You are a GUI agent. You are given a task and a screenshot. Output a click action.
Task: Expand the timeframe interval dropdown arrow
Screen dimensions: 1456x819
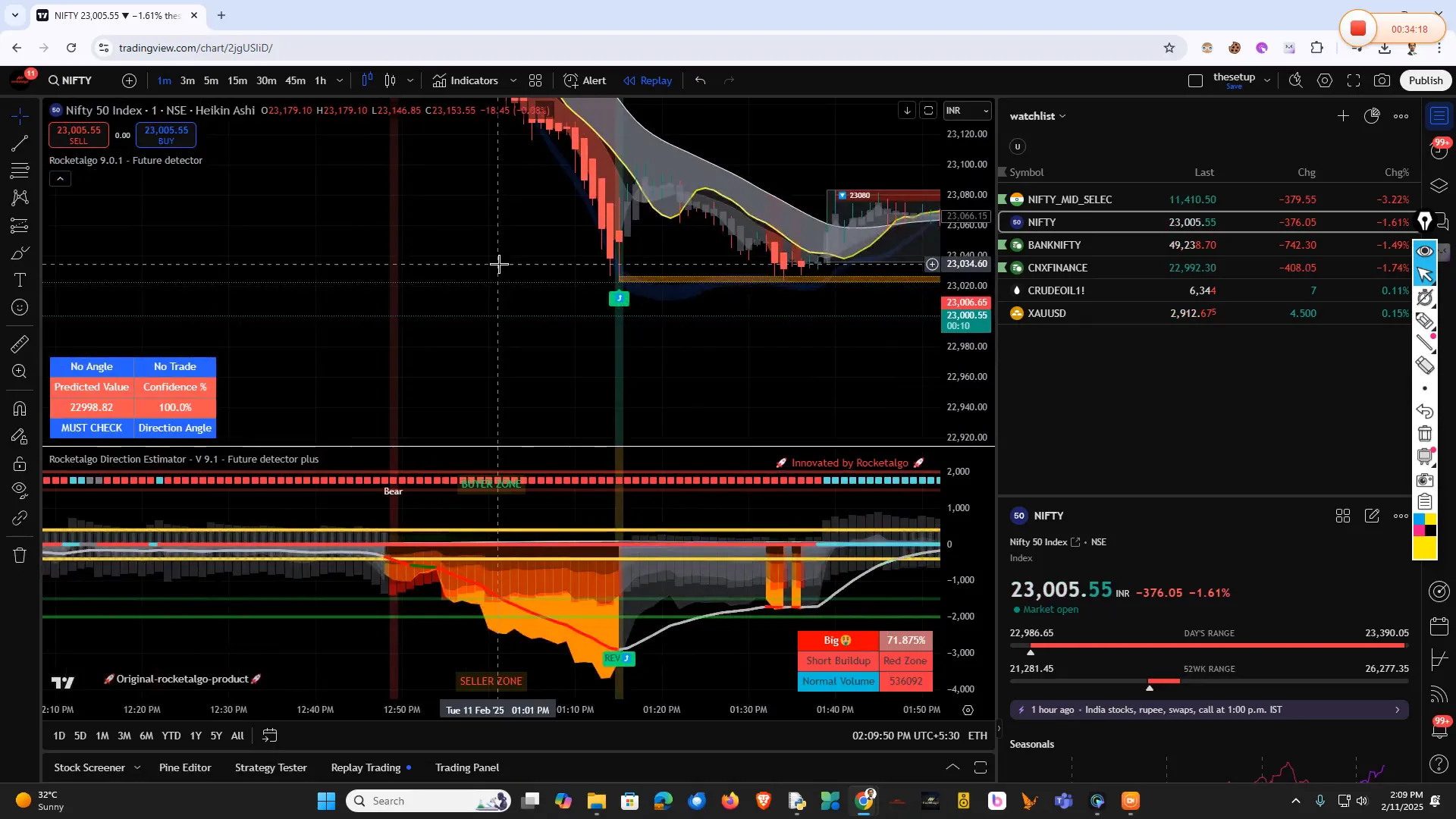click(340, 80)
